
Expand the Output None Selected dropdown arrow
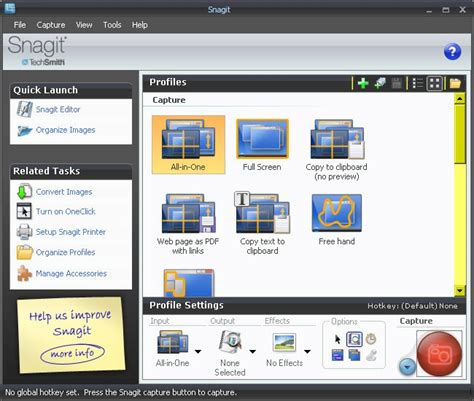pyautogui.click(x=253, y=351)
